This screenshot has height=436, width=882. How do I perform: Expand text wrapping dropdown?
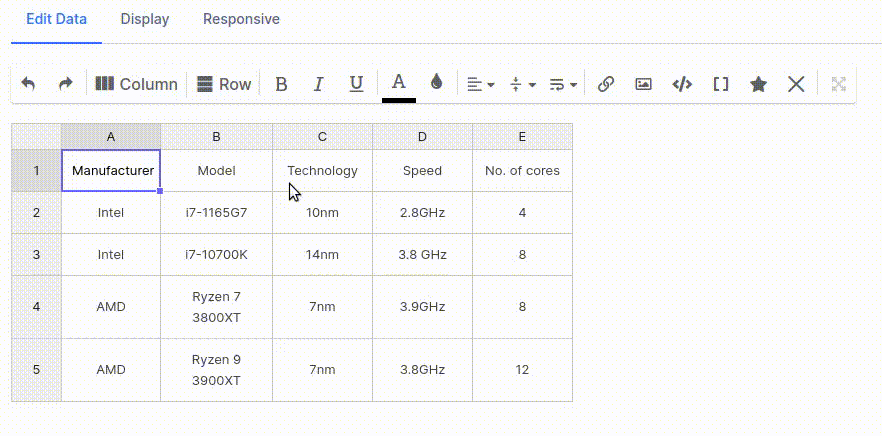563,85
